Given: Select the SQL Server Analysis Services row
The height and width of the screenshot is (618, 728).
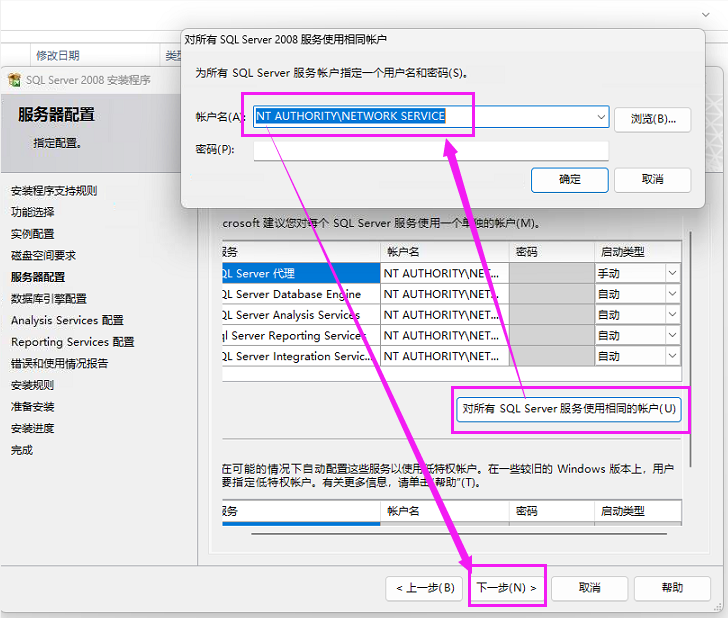Looking at the screenshot, I should [x=301, y=315].
